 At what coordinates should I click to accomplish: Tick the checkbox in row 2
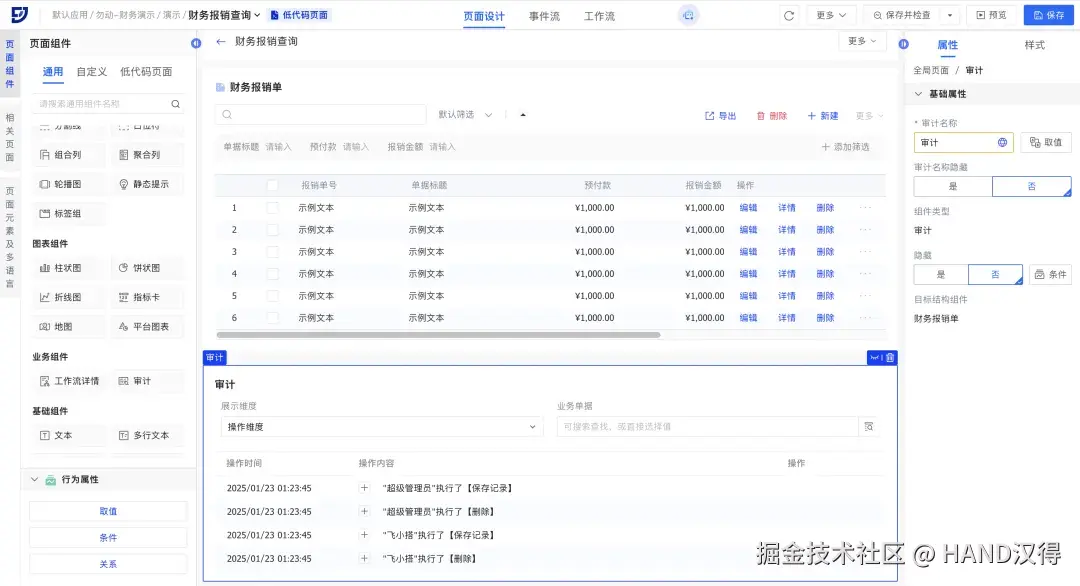273,230
